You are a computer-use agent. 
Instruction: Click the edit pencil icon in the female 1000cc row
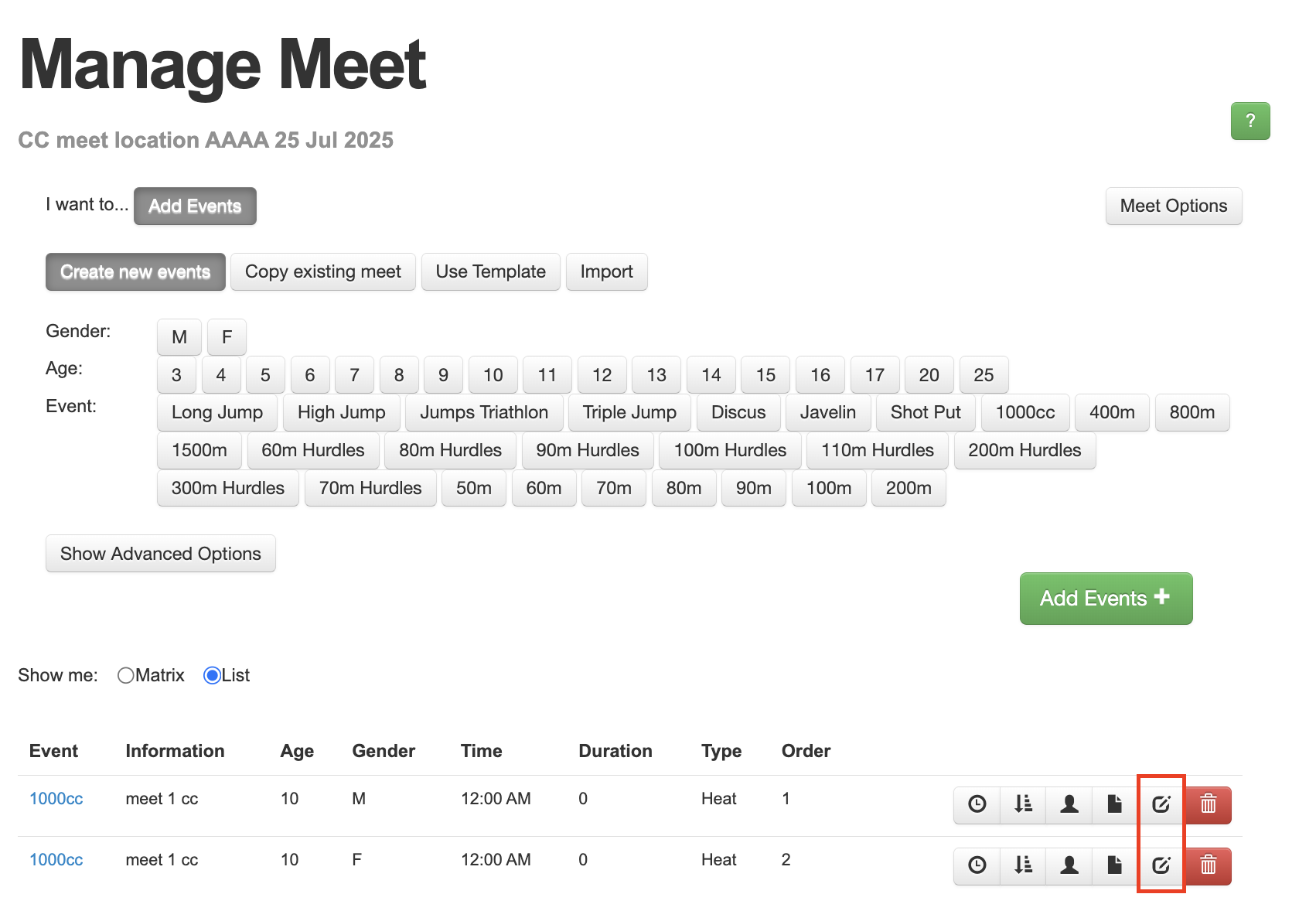[x=1161, y=865]
